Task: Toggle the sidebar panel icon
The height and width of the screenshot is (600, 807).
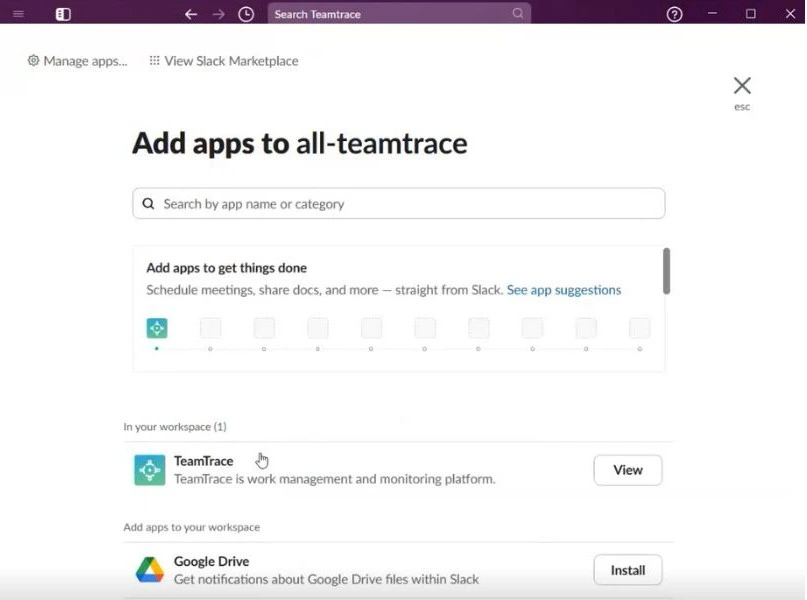Action: coord(63,14)
